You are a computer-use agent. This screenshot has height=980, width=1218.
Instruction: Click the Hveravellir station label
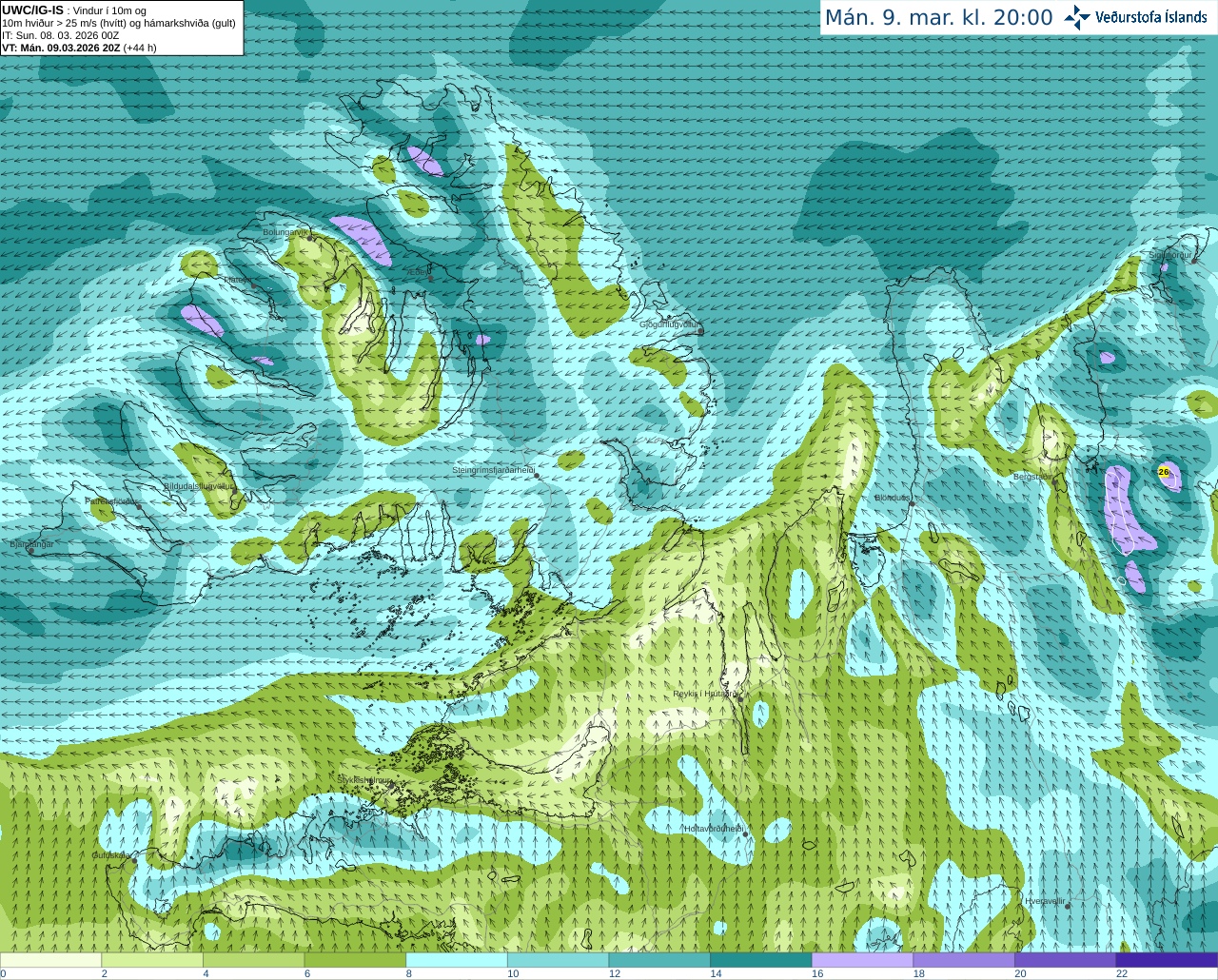(1045, 900)
